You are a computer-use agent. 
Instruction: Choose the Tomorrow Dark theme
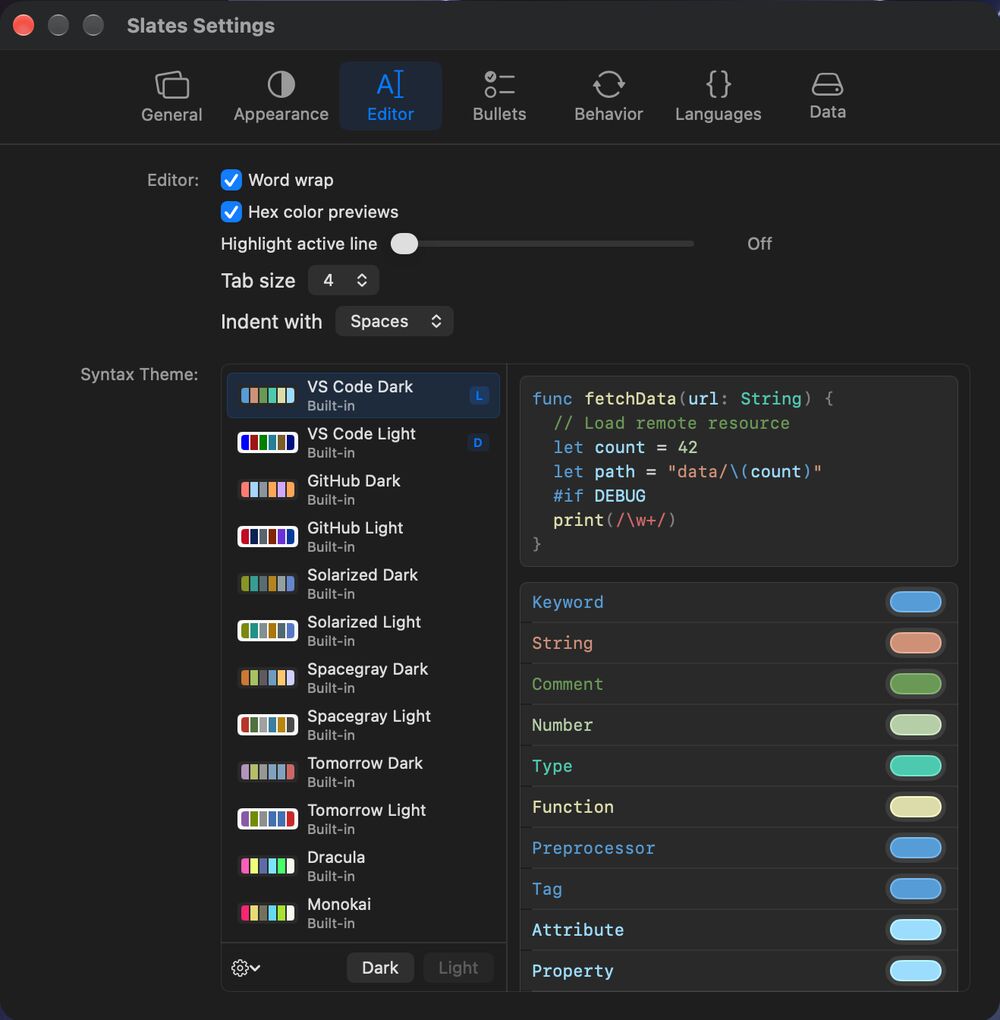click(363, 772)
